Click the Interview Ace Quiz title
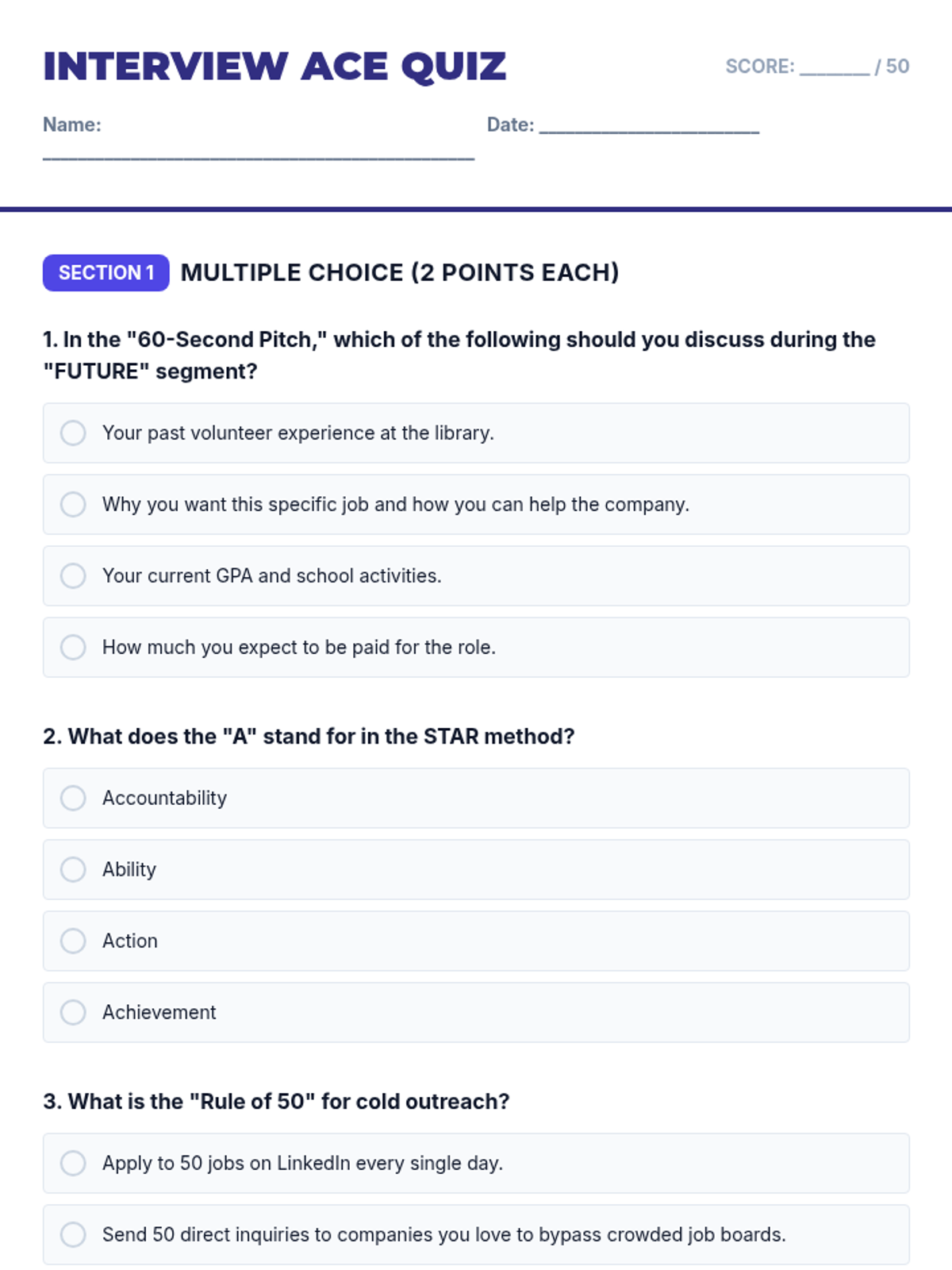952x1270 pixels. (x=274, y=67)
